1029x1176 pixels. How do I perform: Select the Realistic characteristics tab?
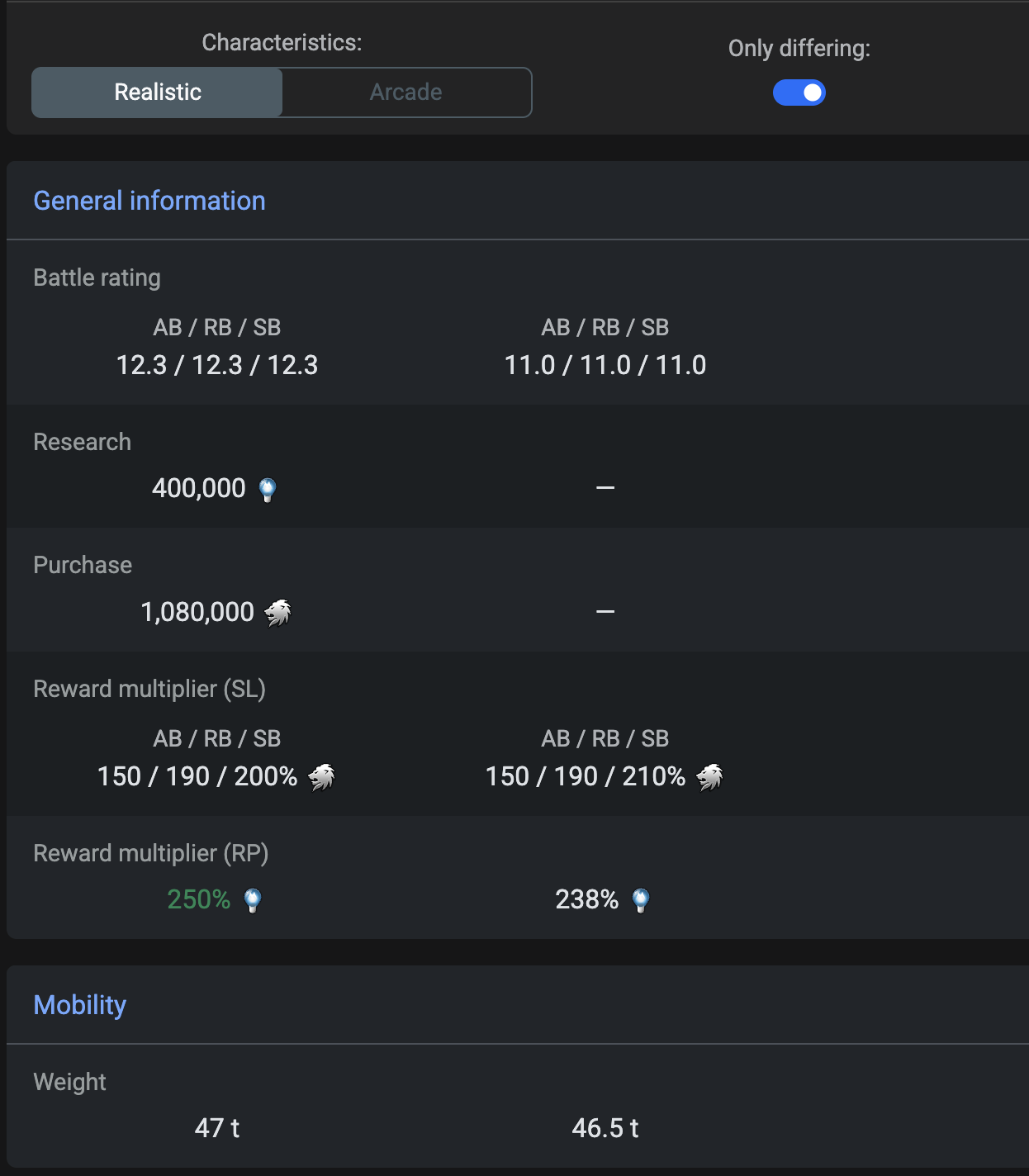click(158, 92)
